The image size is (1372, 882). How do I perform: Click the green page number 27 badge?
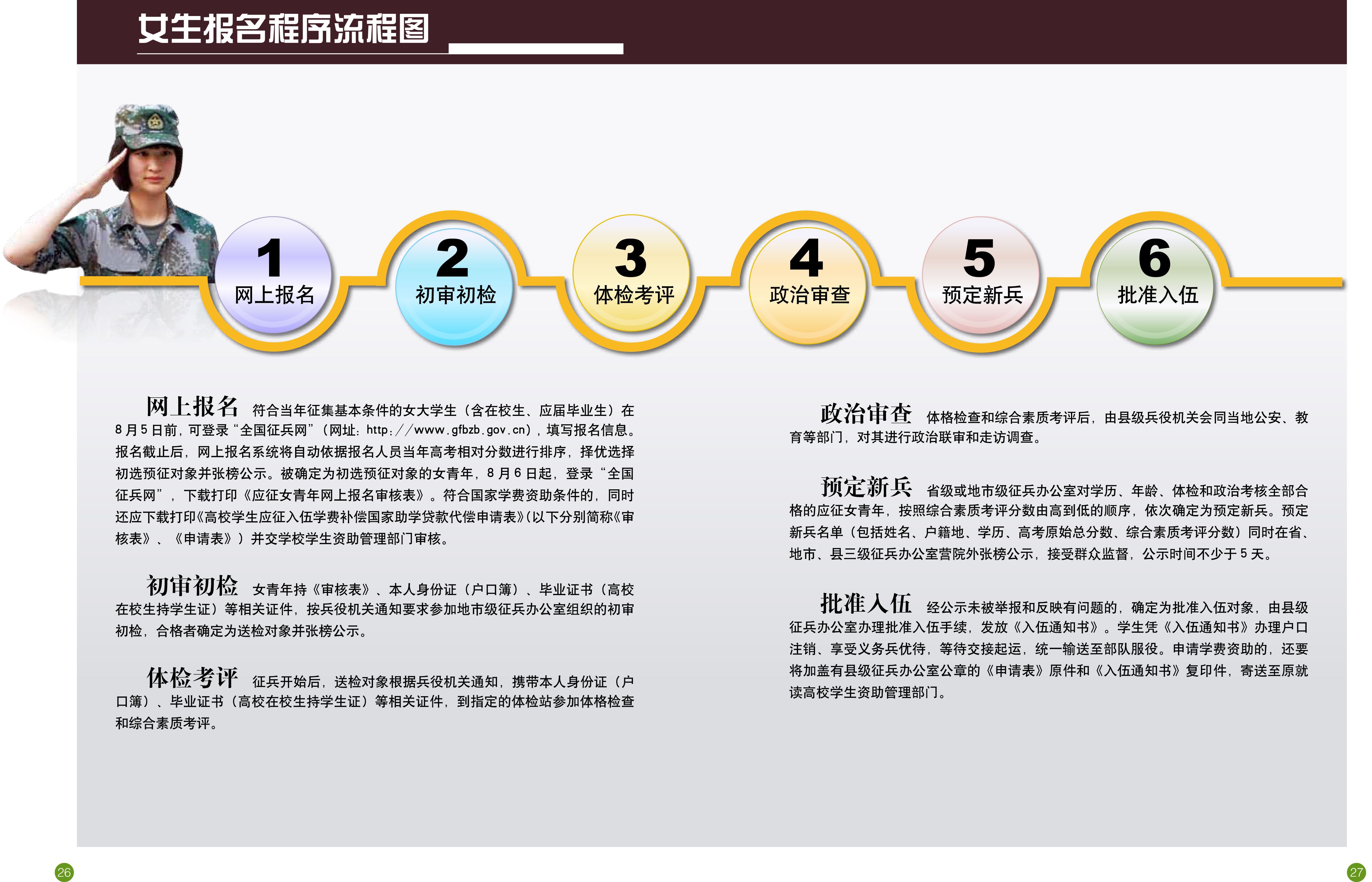pyautogui.click(x=1357, y=872)
